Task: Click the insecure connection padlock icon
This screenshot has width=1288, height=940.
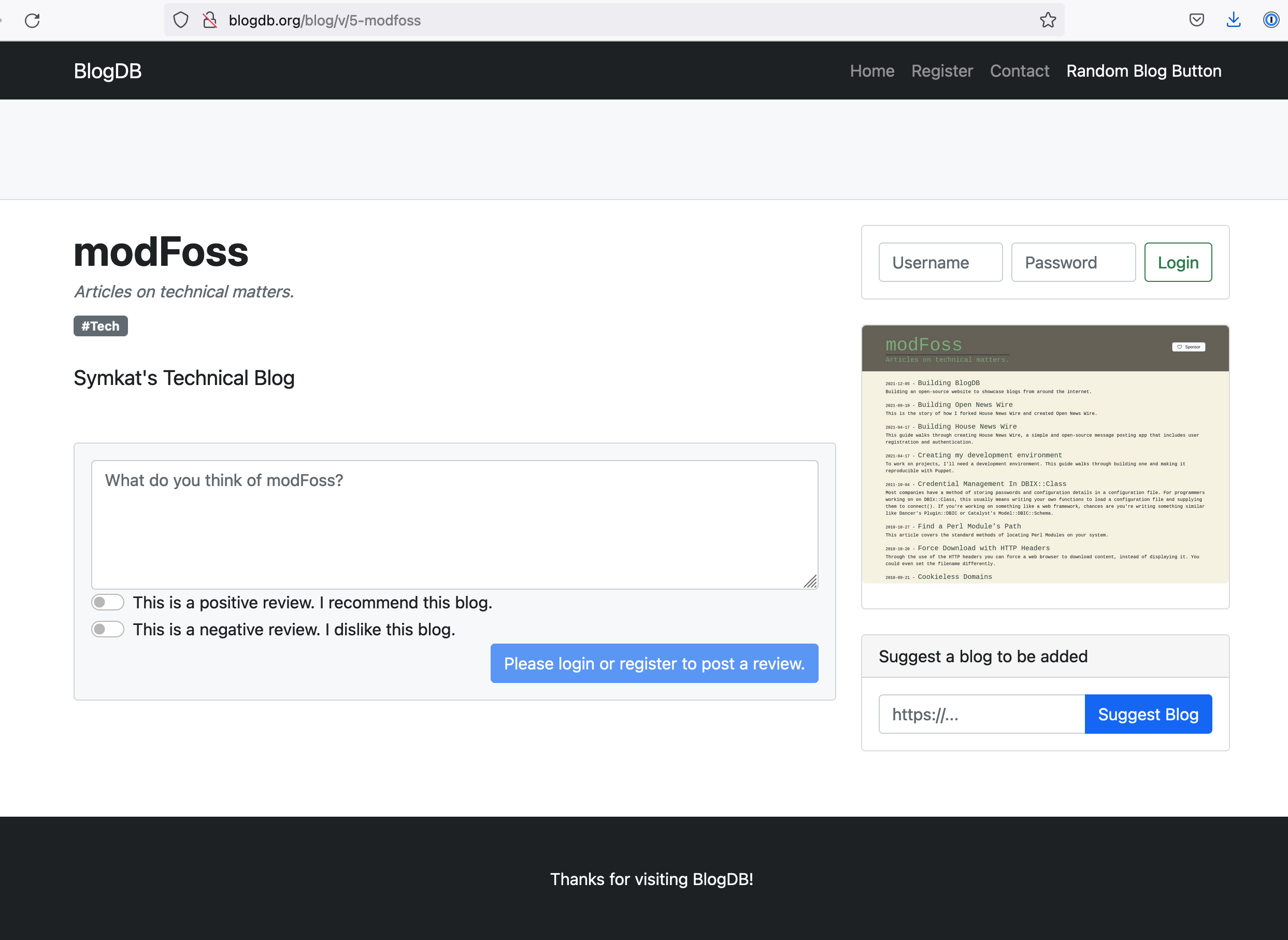Action: (210, 21)
